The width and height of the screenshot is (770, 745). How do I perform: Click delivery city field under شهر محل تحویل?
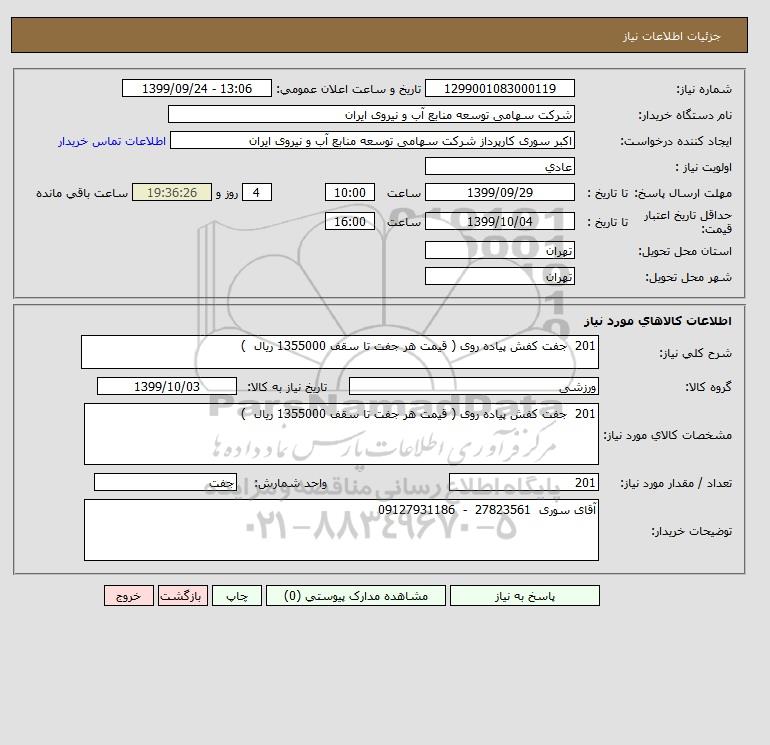499,276
